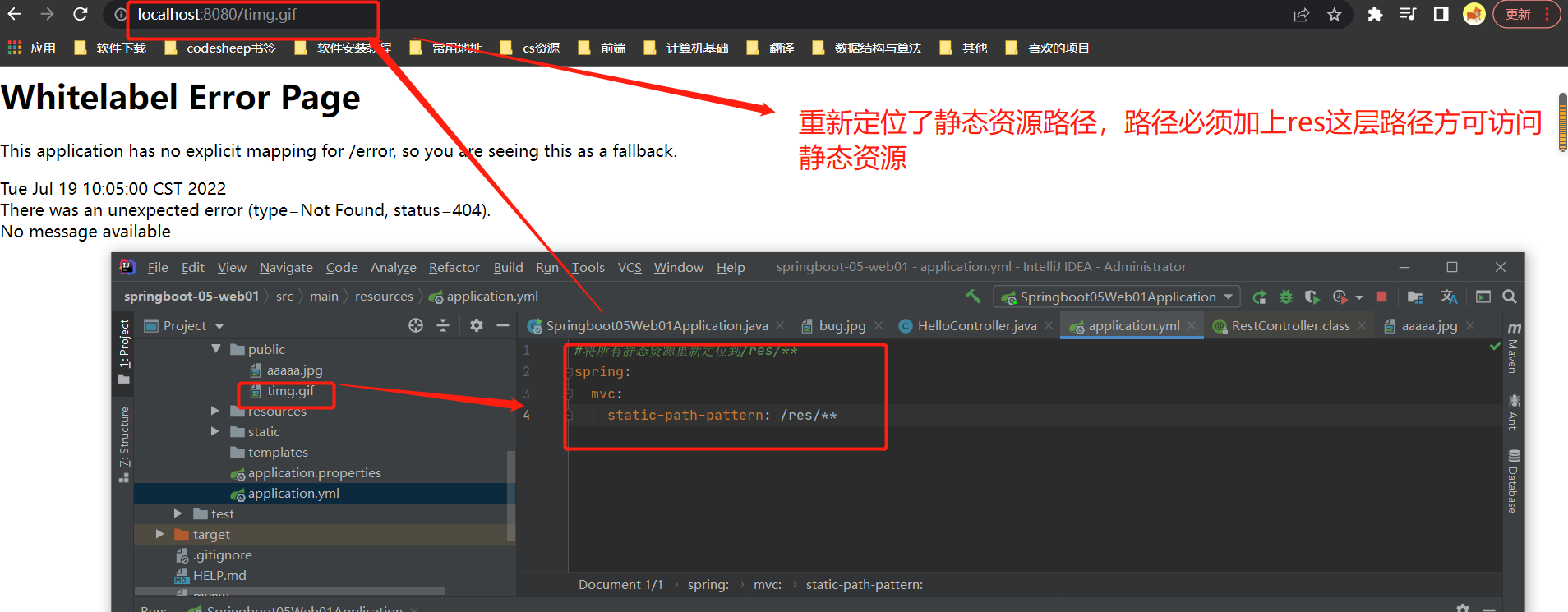Reload the localhost page
Image resolution: width=1568 pixels, height=612 pixels.
click(x=80, y=14)
